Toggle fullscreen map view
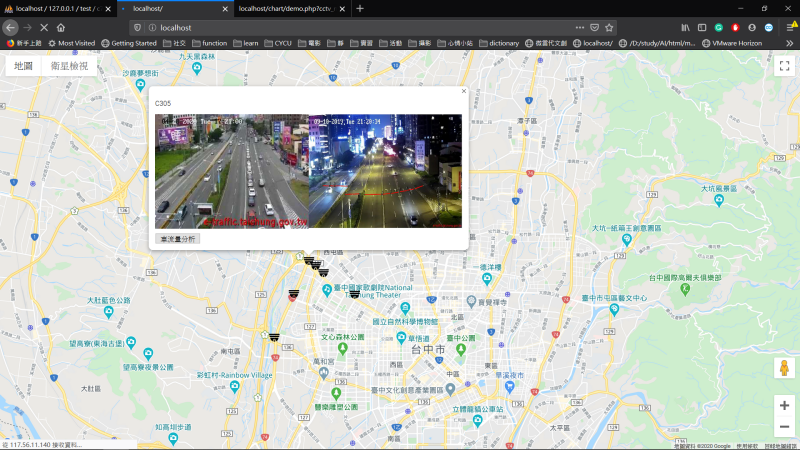 (784, 66)
